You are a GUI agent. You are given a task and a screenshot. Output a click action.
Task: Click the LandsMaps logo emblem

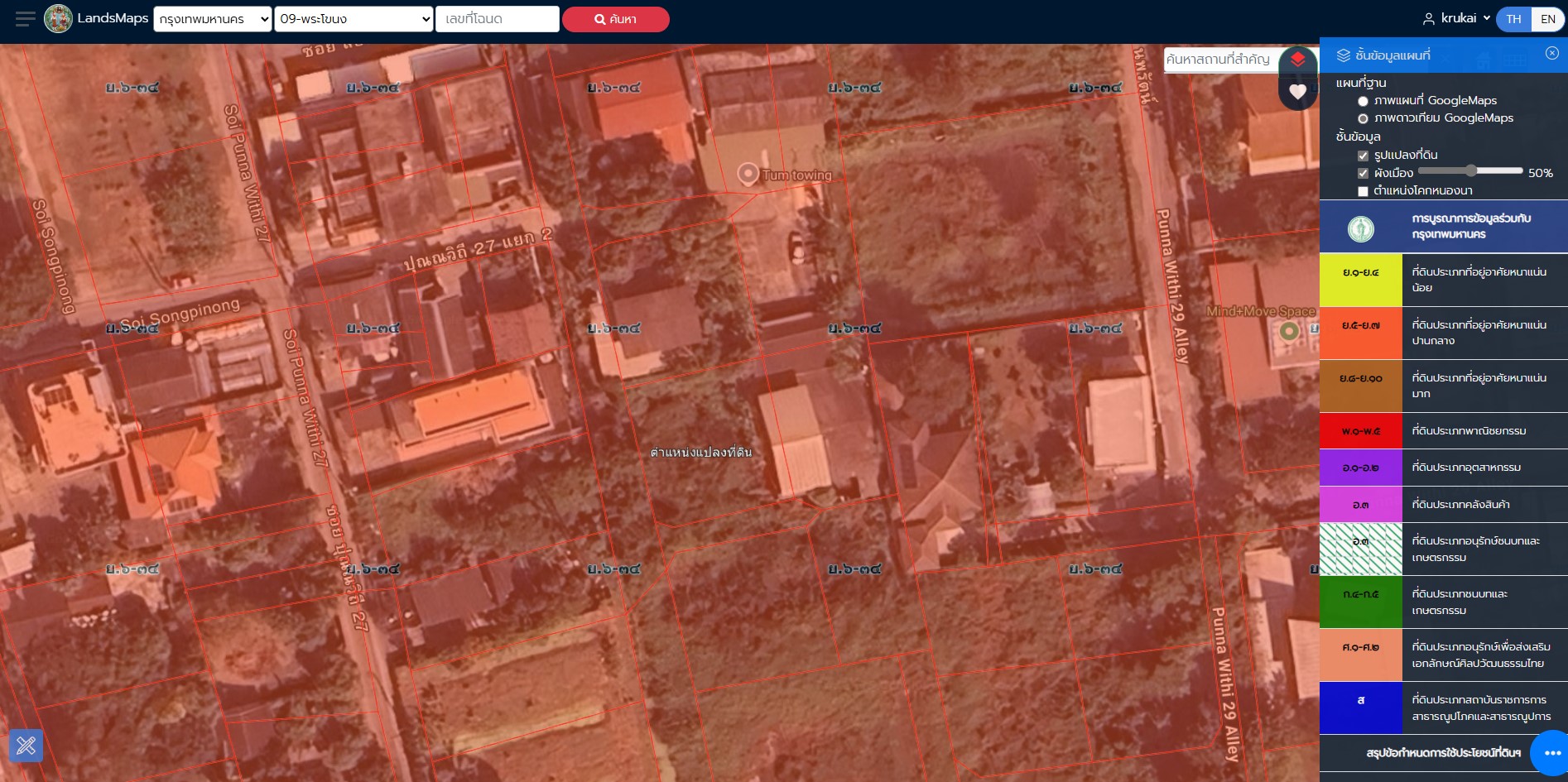click(x=58, y=18)
